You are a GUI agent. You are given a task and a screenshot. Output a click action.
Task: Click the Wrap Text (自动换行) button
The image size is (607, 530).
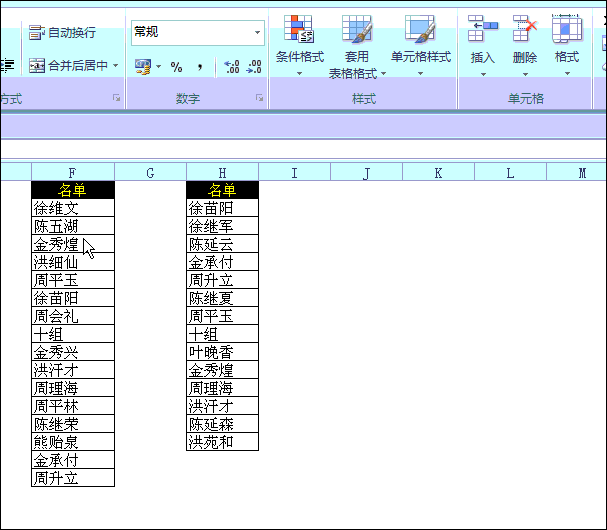[62, 33]
